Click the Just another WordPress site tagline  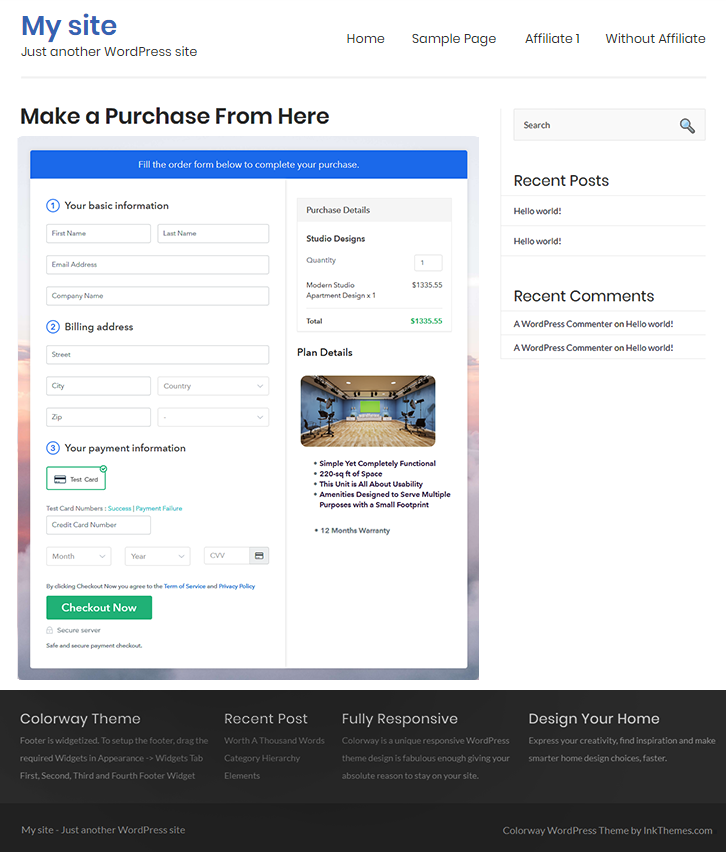tap(109, 52)
